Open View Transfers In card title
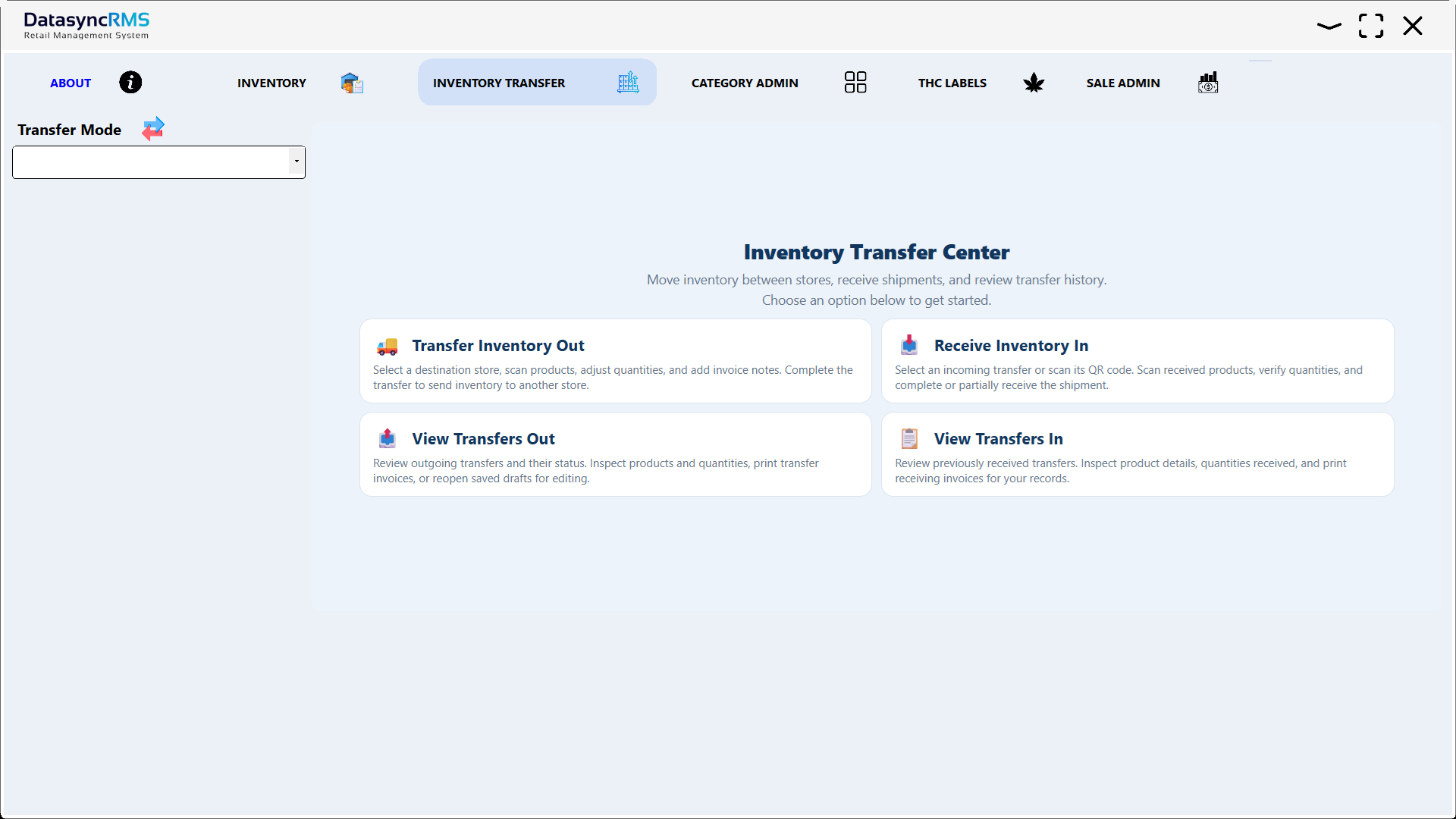Screen dimensions: 1456x819 point(998,439)
